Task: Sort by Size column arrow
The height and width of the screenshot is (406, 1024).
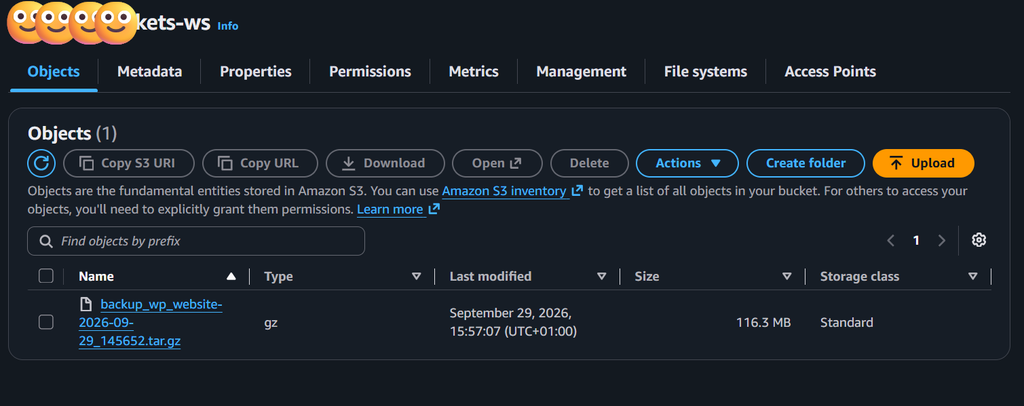Action: [x=787, y=276]
